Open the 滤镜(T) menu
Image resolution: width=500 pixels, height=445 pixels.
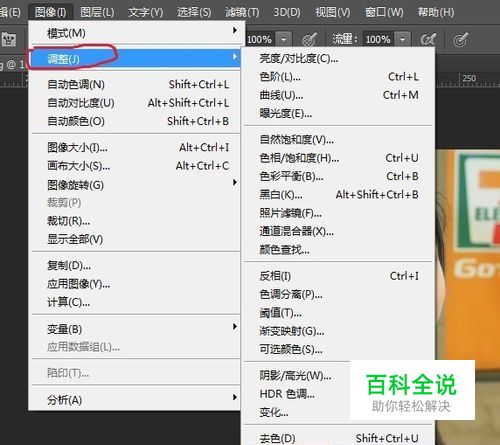click(x=242, y=12)
